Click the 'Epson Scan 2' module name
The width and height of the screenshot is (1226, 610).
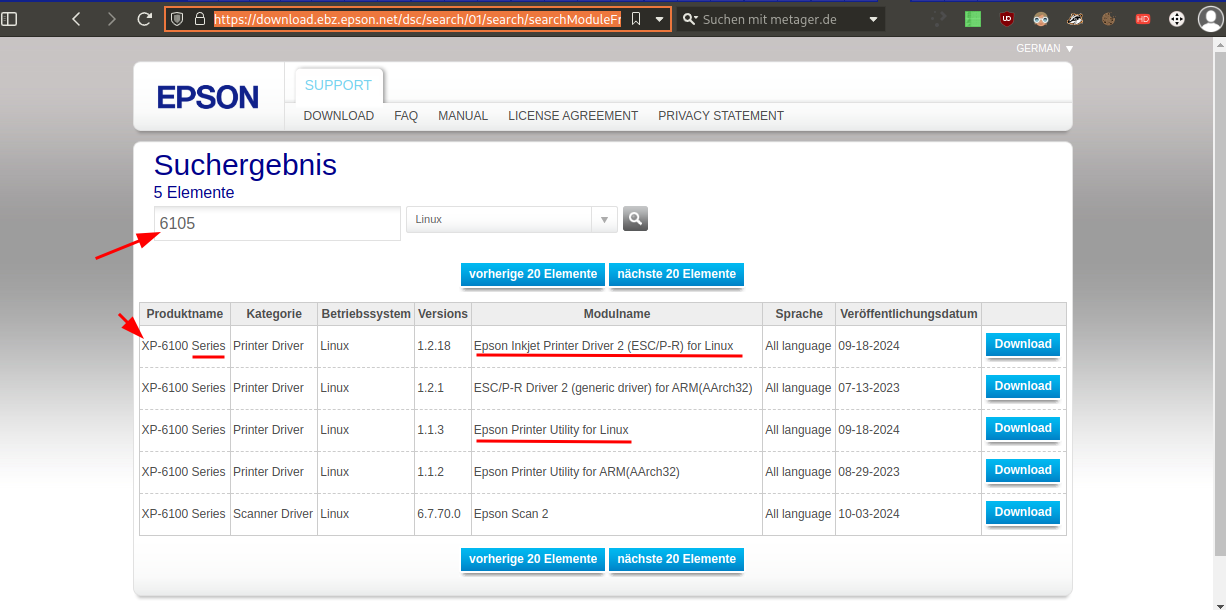(x=511, y=514)
